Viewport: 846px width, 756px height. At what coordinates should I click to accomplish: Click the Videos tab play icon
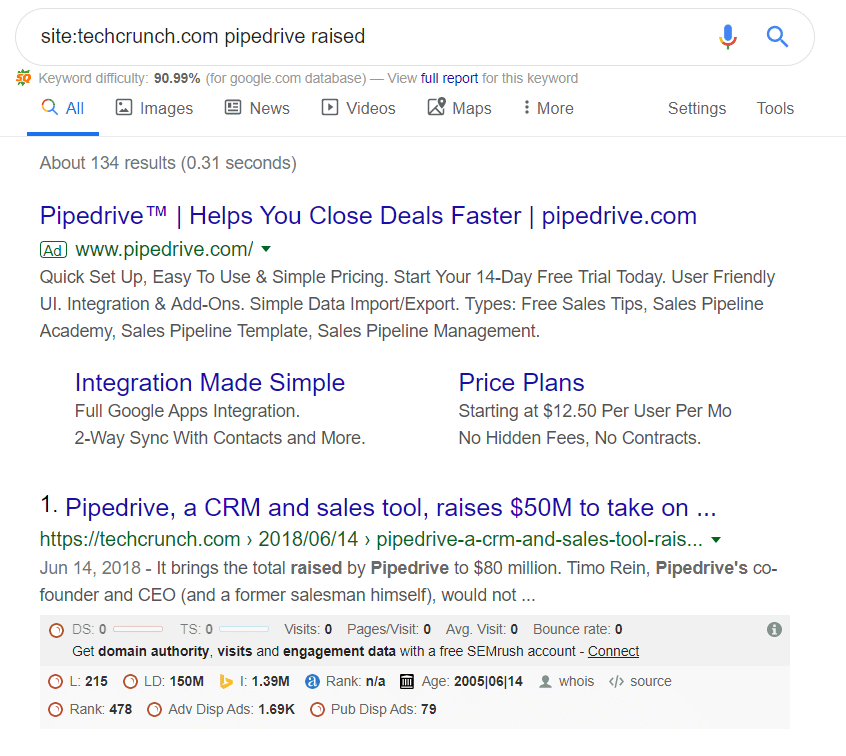pos(330,107)
